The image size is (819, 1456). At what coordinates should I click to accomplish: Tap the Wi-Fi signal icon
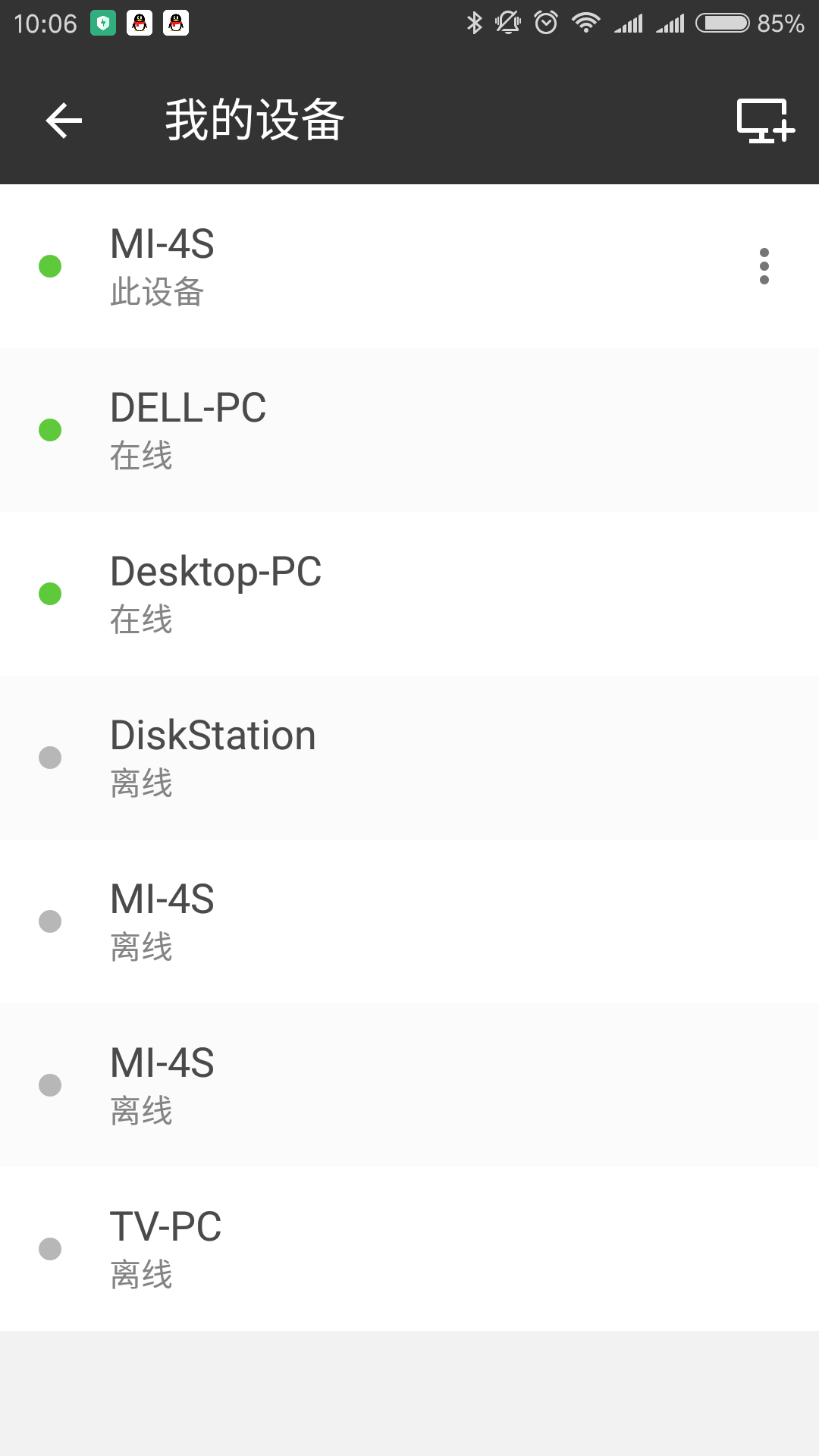tap(585, 24)
